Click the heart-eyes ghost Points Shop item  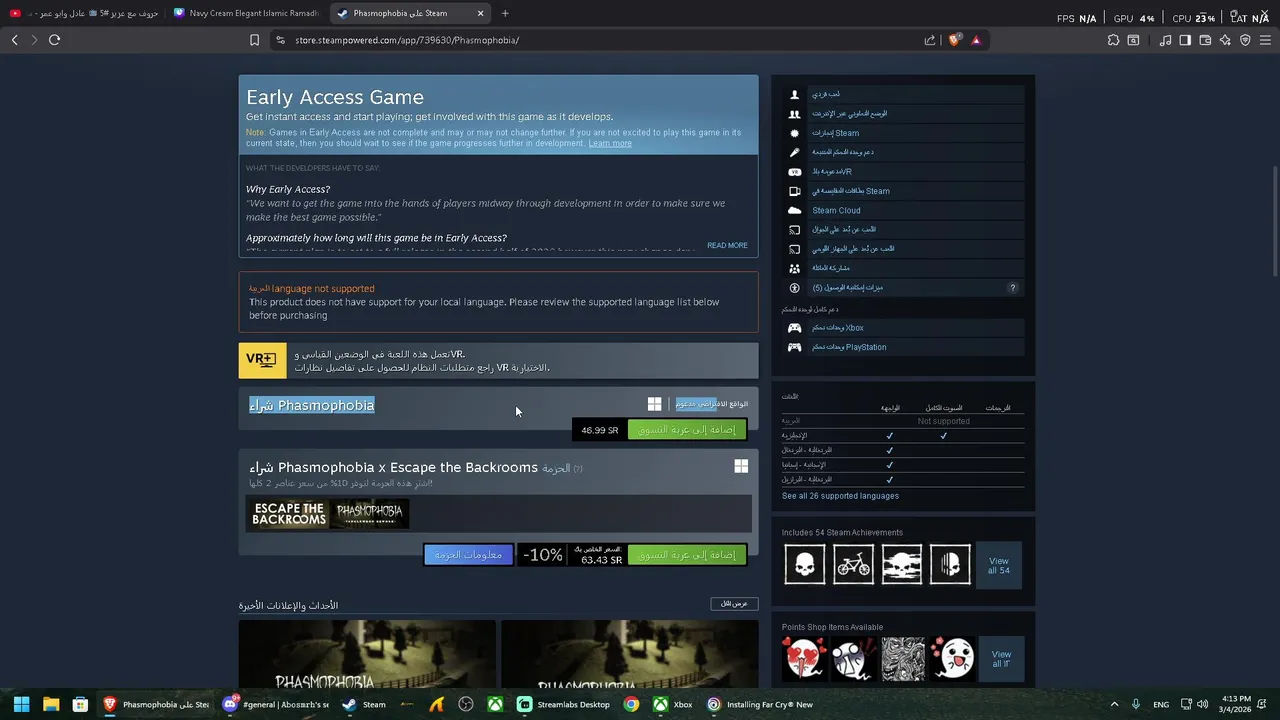(x=805, y=659)
